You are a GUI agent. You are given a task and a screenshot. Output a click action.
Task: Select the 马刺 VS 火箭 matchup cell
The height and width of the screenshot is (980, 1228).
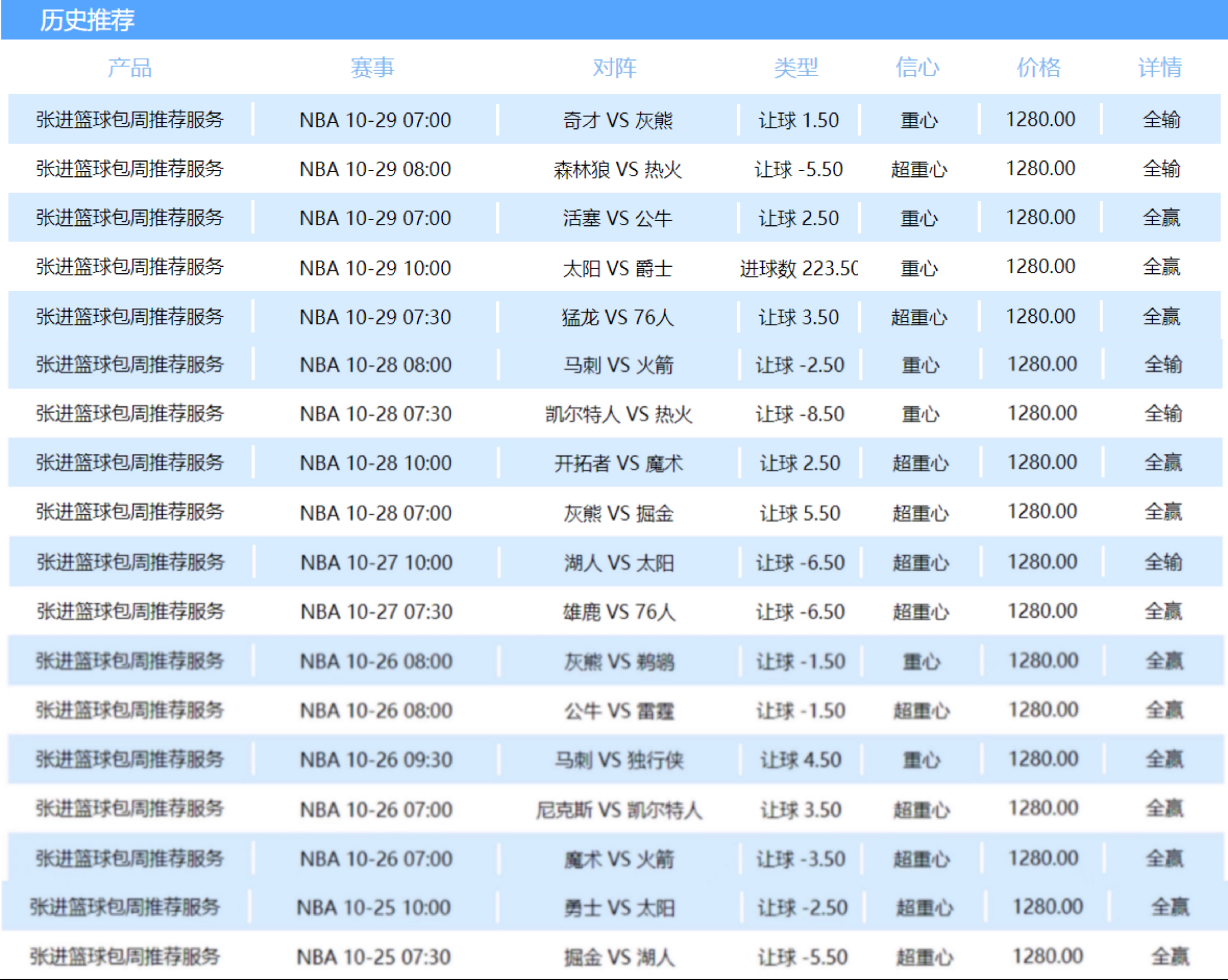click(x=619, y=365)
